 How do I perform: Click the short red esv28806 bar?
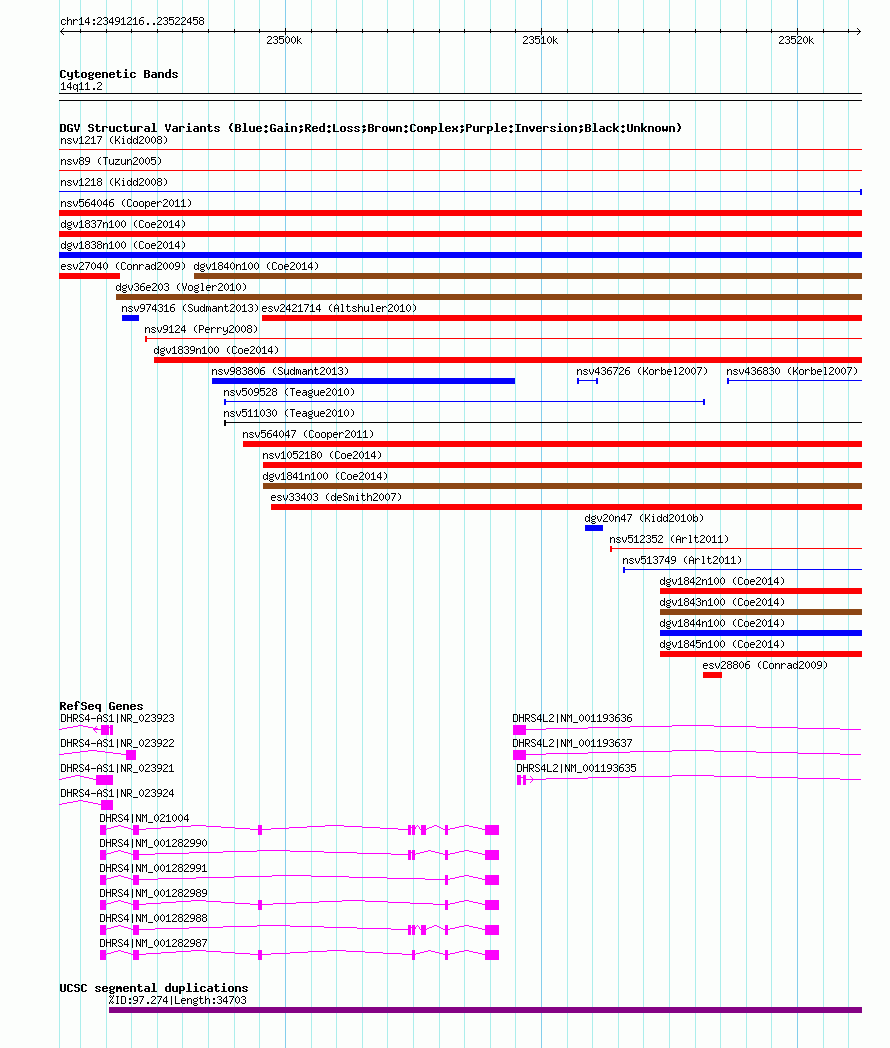click(712, 675)
